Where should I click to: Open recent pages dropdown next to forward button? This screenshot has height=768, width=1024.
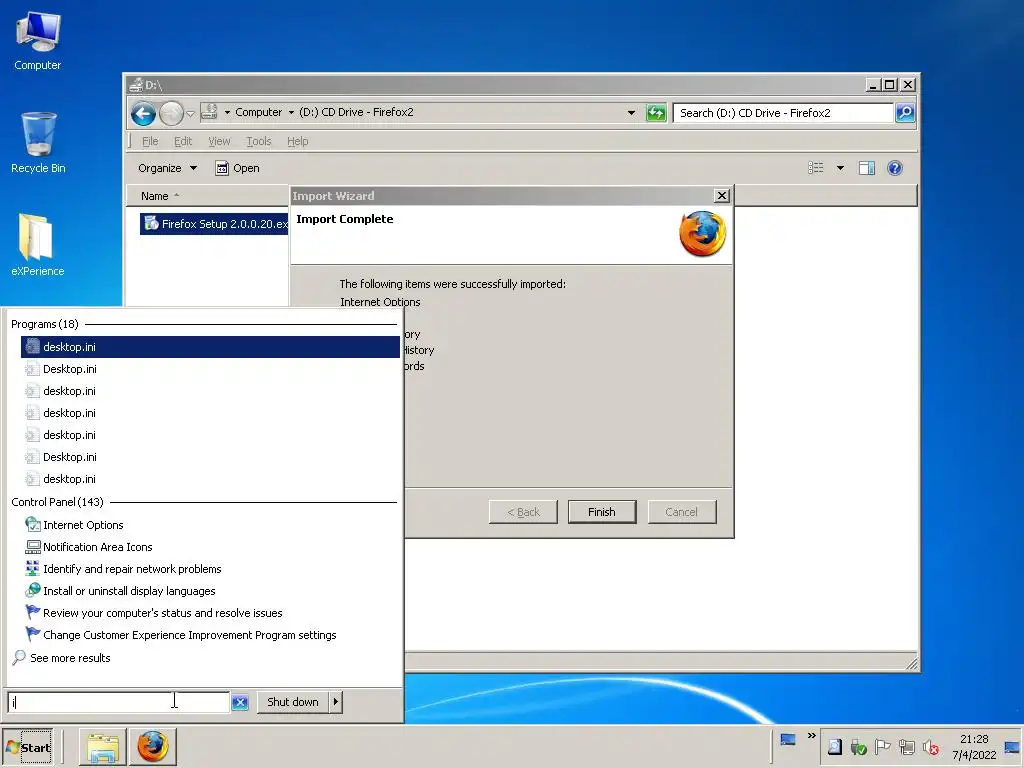click(190, 114)
